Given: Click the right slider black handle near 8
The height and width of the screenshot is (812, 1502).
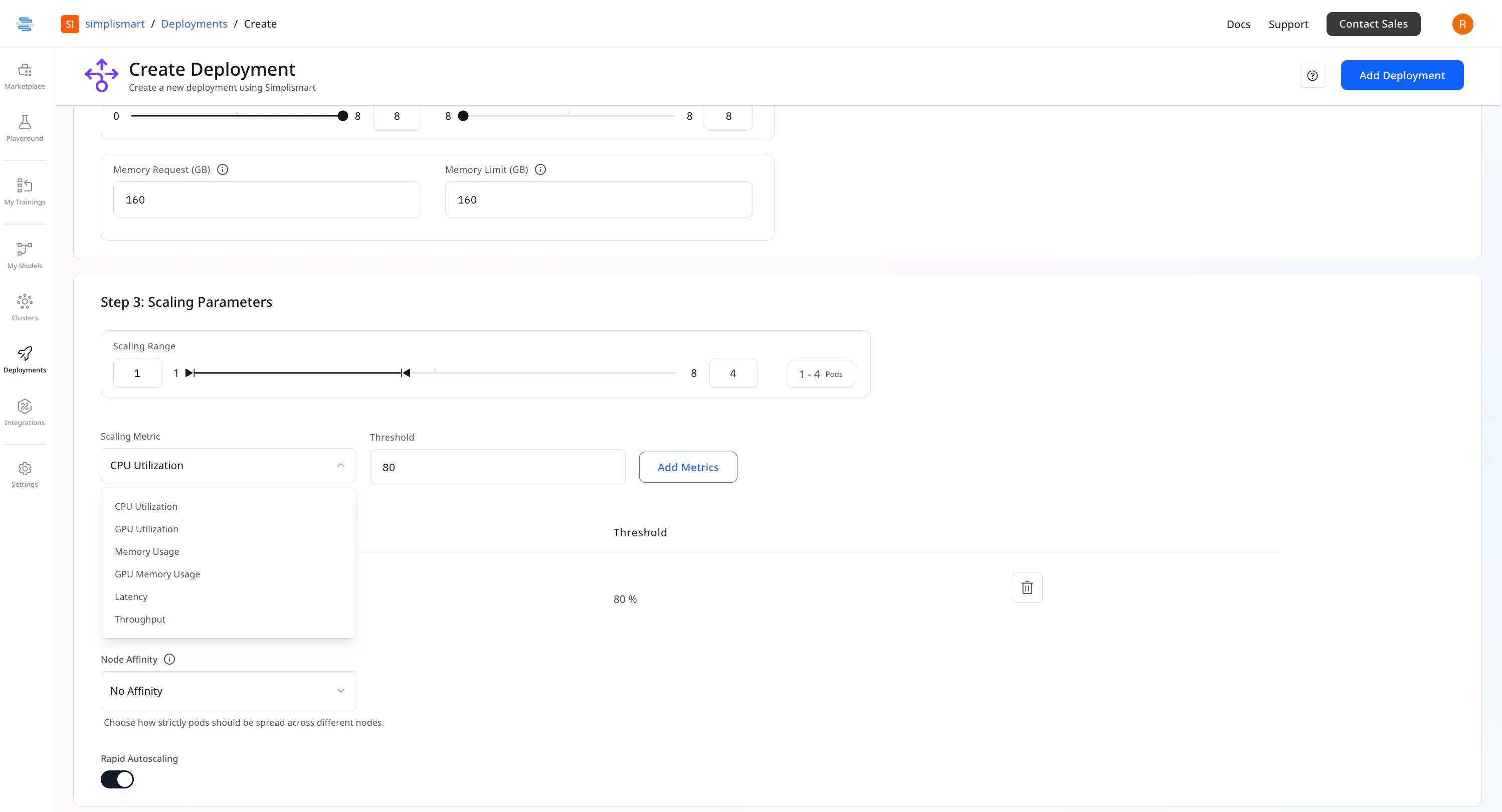Looking at the screenshot, I should click(463, 116).
